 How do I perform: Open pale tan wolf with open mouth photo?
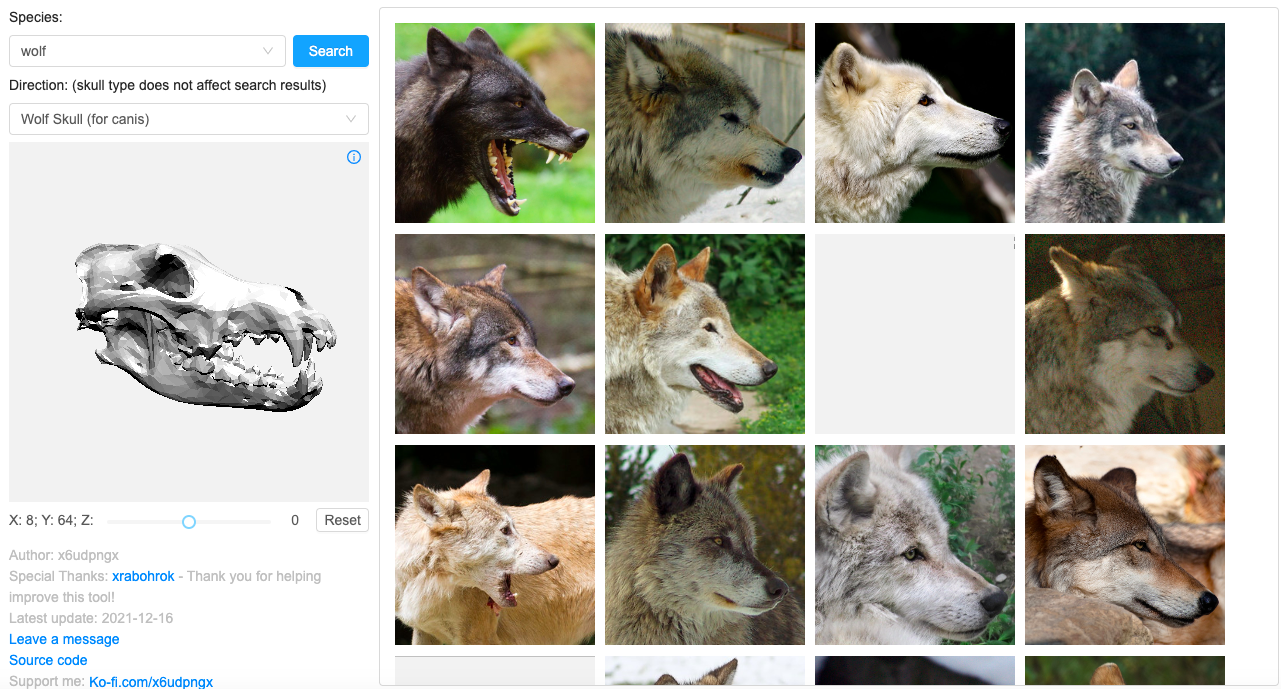[495, 545]
